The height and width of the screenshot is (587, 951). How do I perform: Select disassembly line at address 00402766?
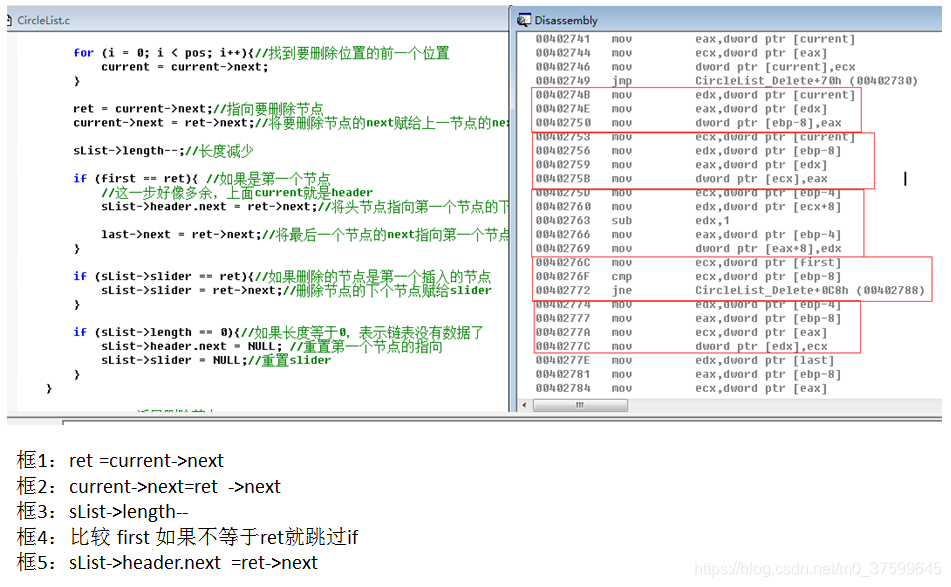point(688,234)
